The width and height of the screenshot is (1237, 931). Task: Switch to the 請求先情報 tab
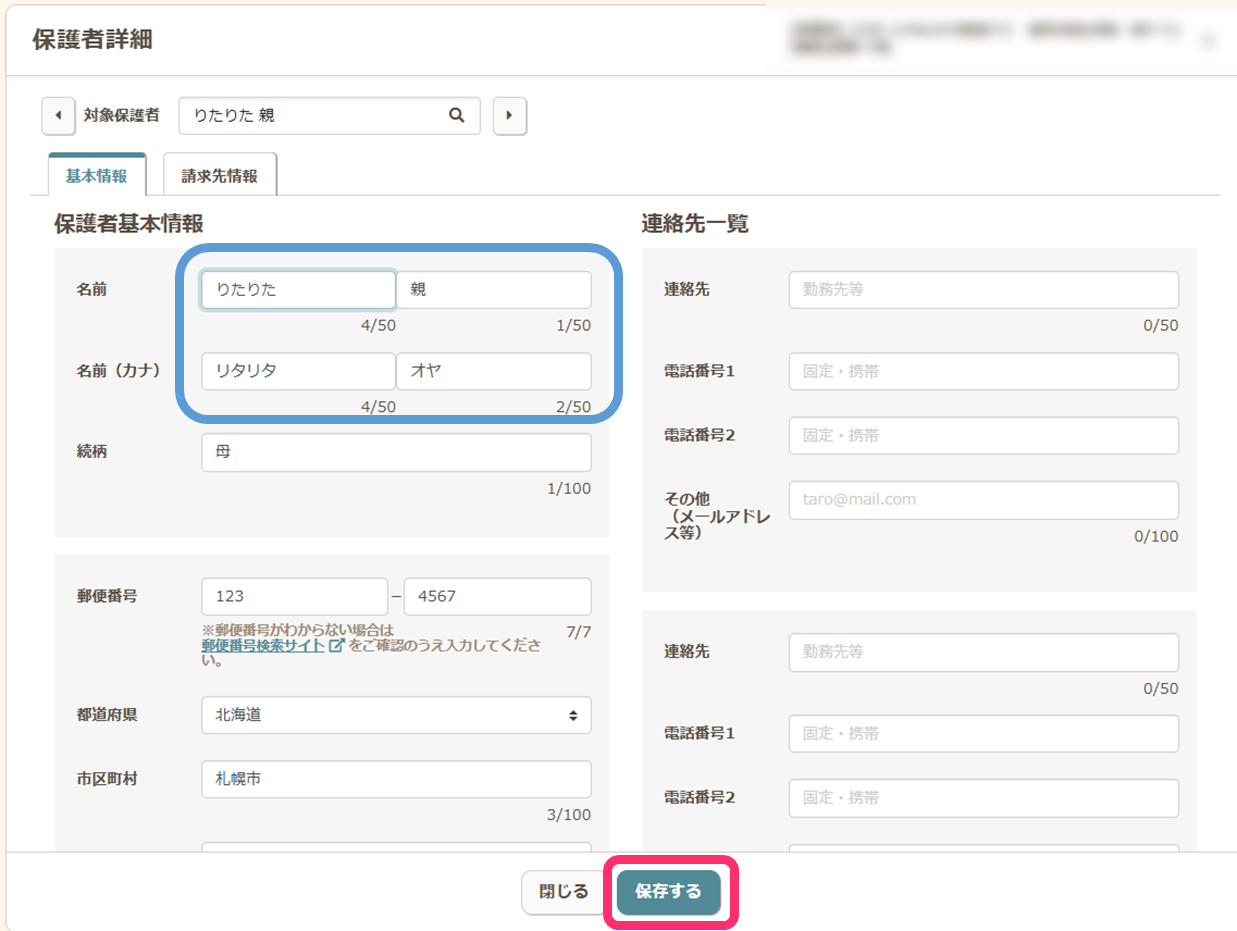pyautogui.click(x=220, y=176)
